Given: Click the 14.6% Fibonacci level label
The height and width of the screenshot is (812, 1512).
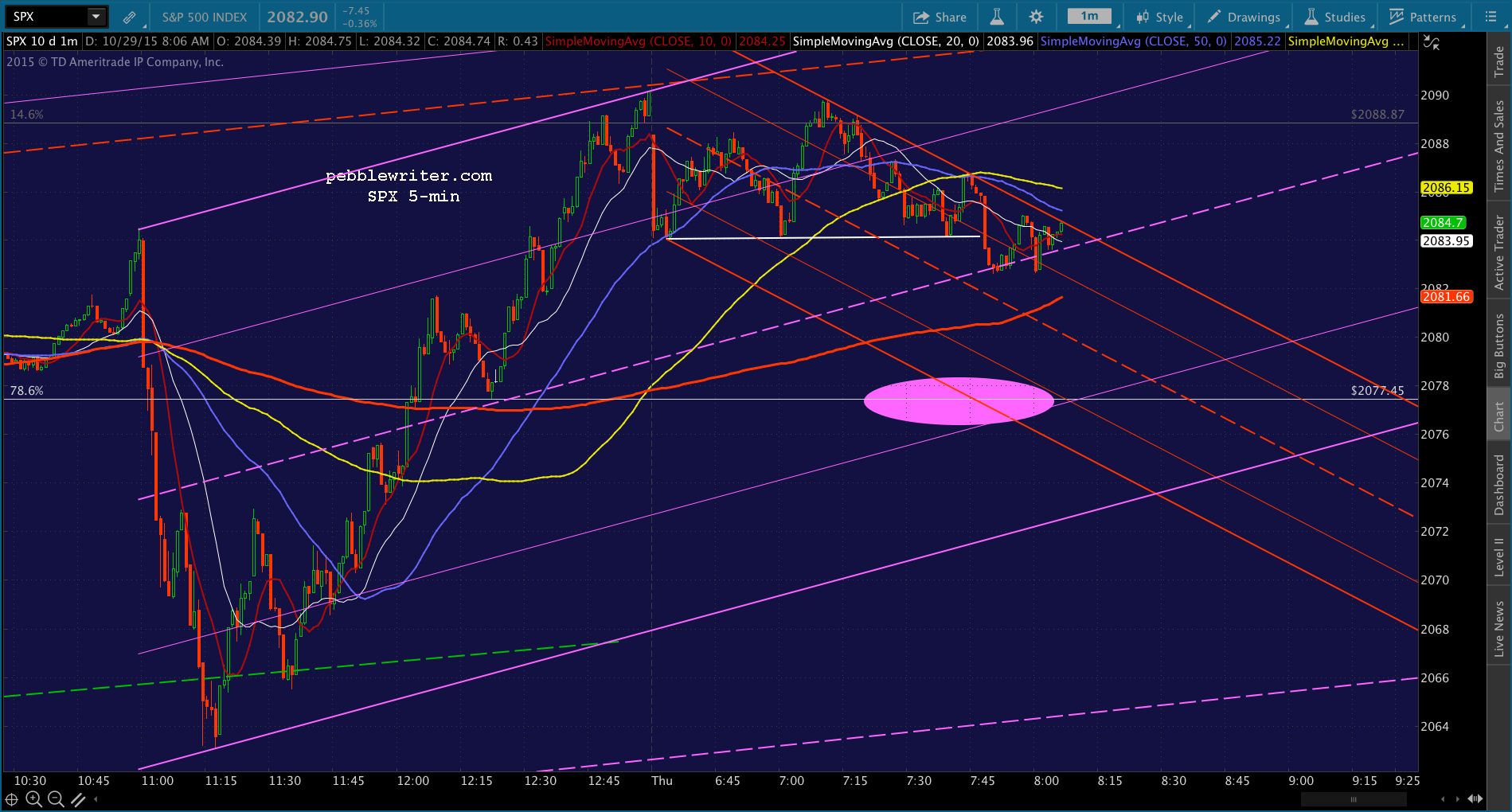Looking at the screenshot, I should pos(26,115).
